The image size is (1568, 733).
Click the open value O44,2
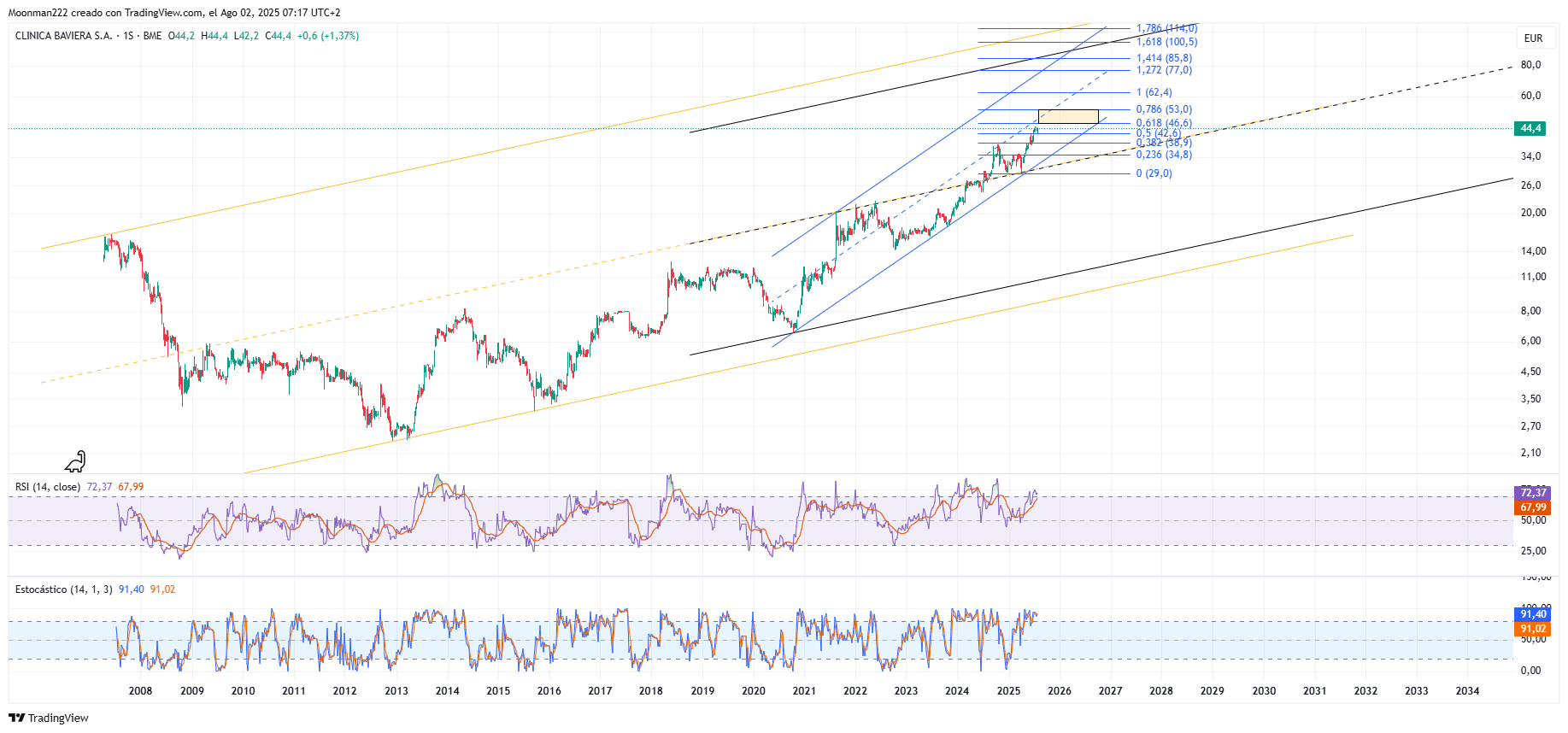point(181,36)
